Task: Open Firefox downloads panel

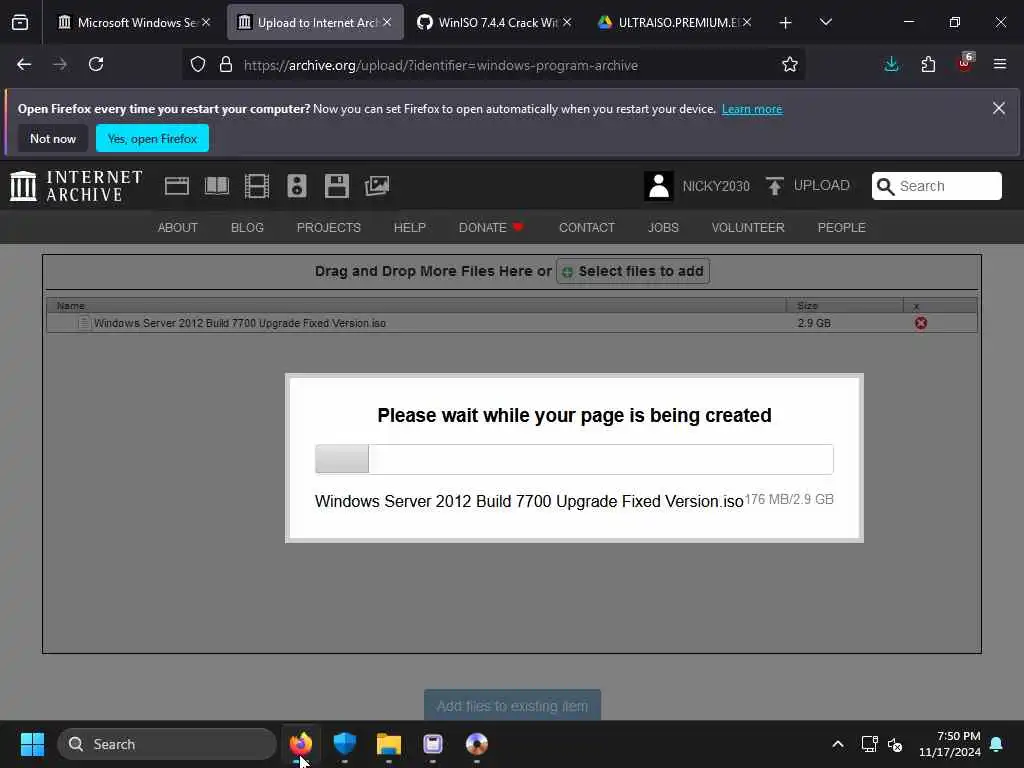Action: point(891,64)
